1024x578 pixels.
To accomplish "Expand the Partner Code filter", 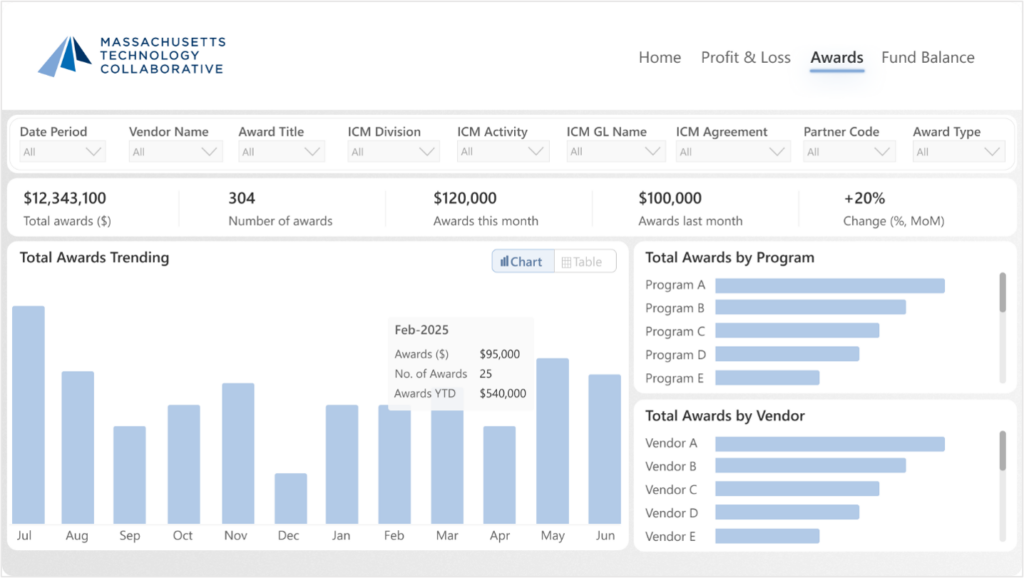I will [849, 152].
